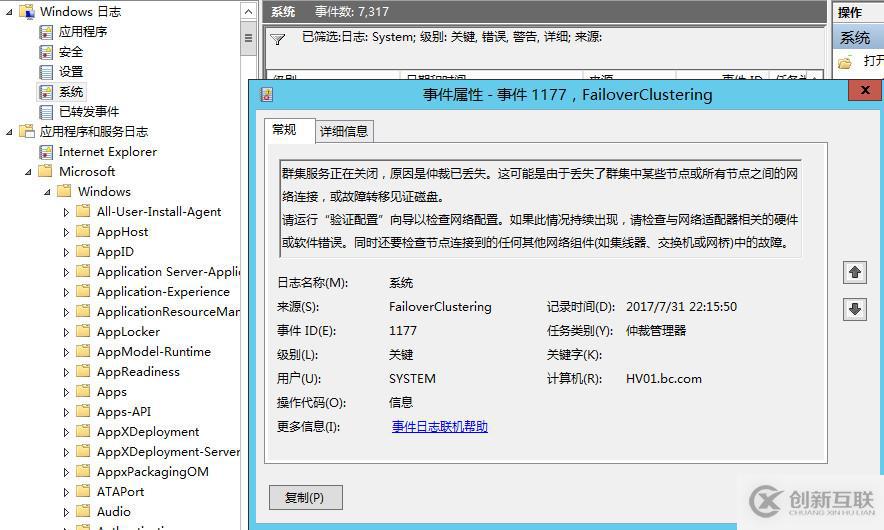Click the 复制(P) button
The height and width of the screenshot is (530, 884).
point(305,497)
